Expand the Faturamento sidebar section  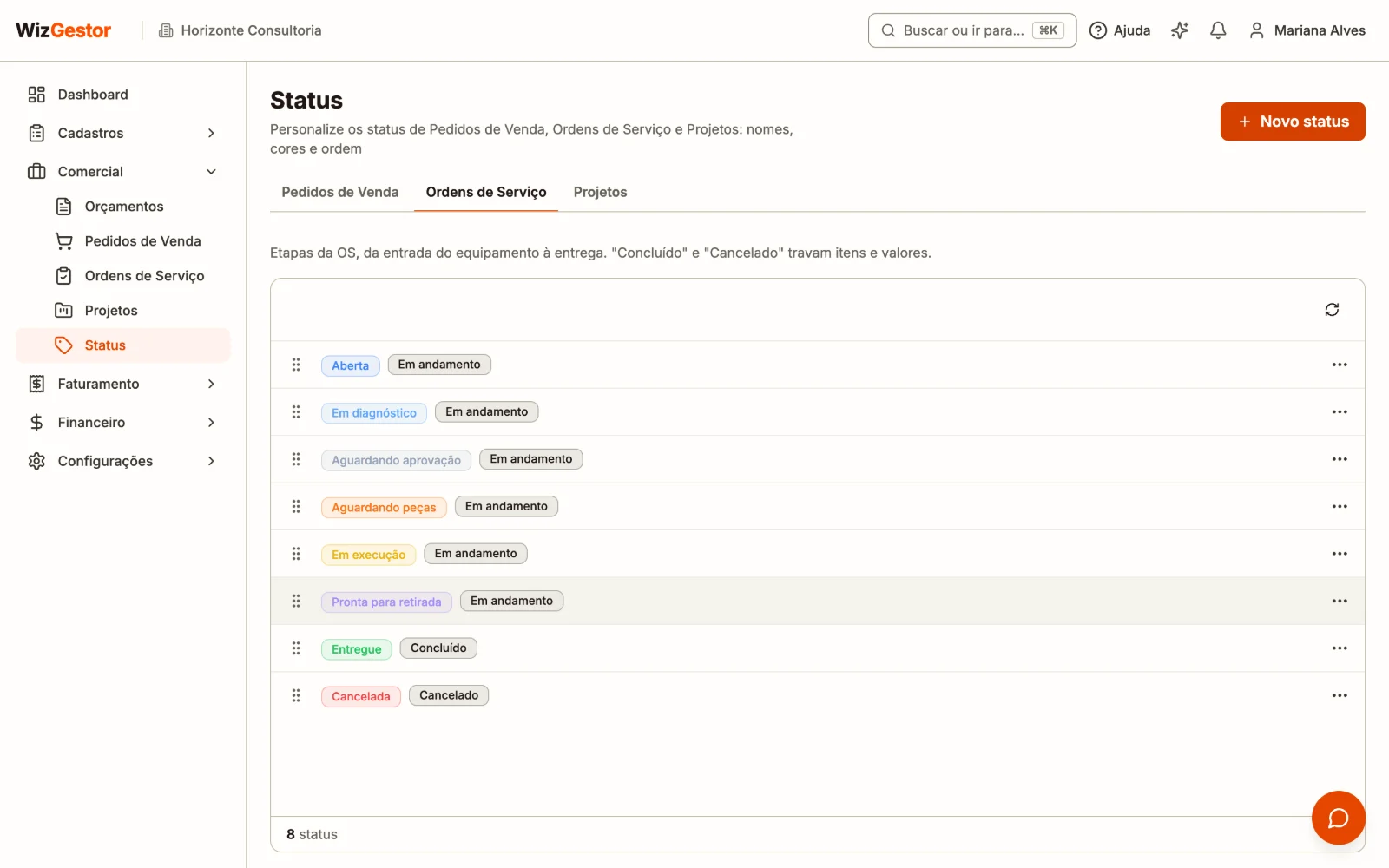point(123,384)
